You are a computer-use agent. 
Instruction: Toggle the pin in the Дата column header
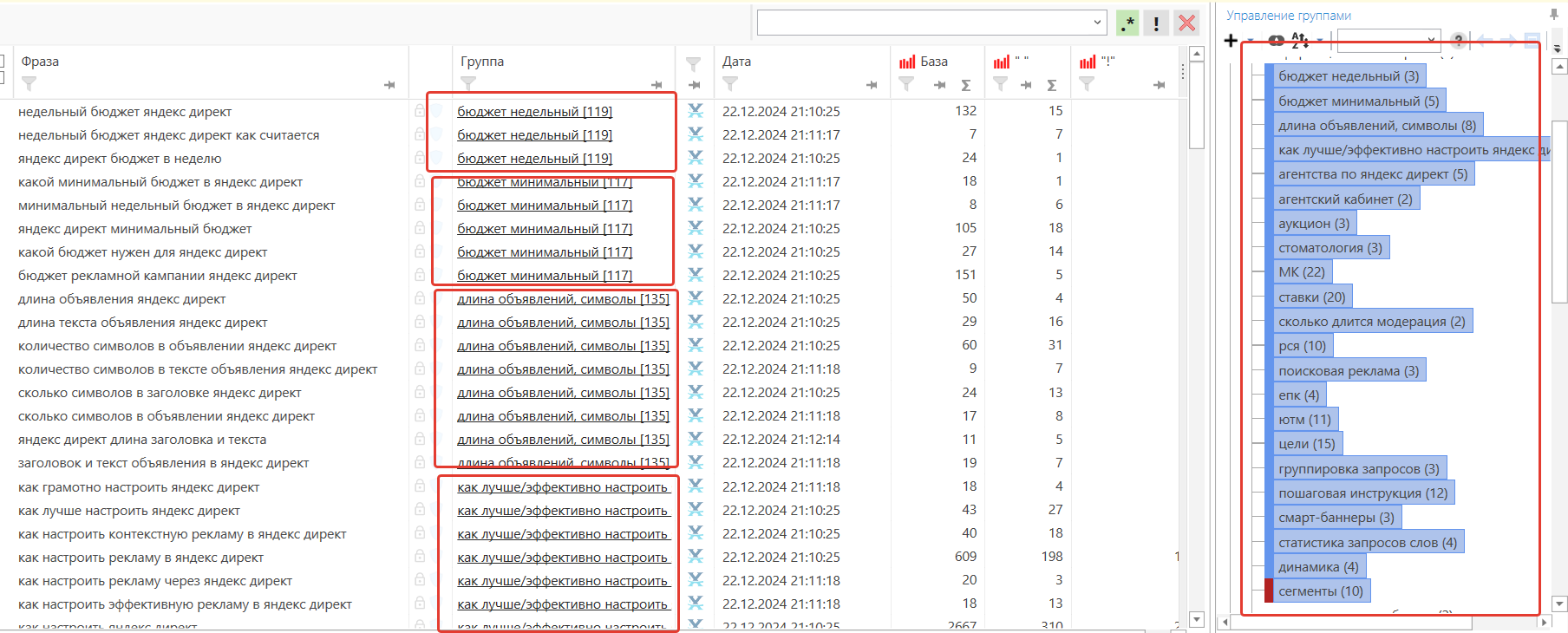872,85
